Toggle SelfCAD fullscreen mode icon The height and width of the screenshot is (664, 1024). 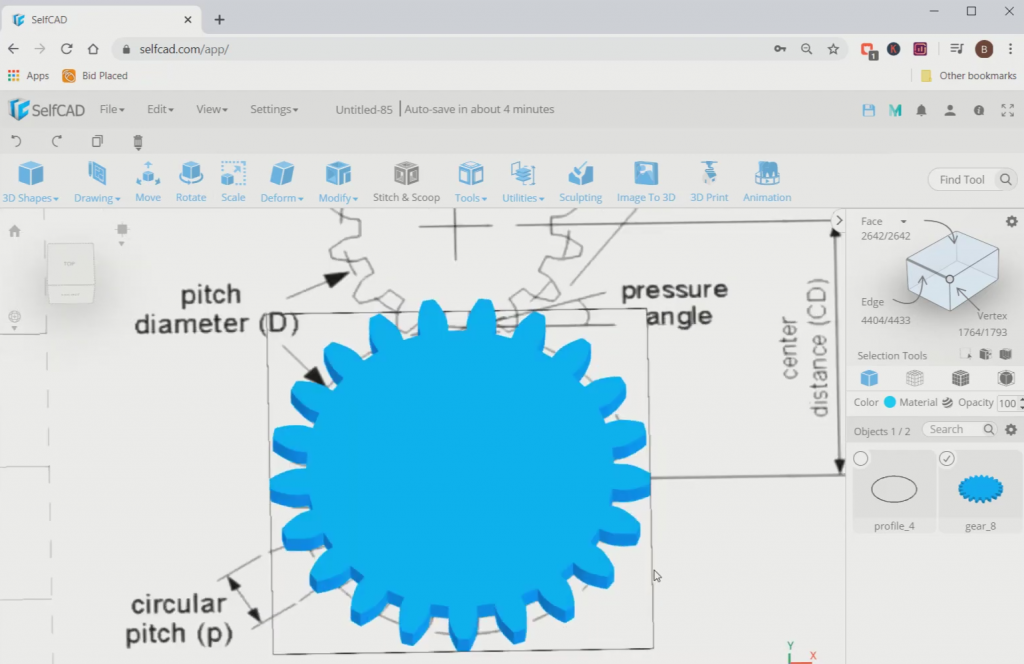tap(1008, 110)
